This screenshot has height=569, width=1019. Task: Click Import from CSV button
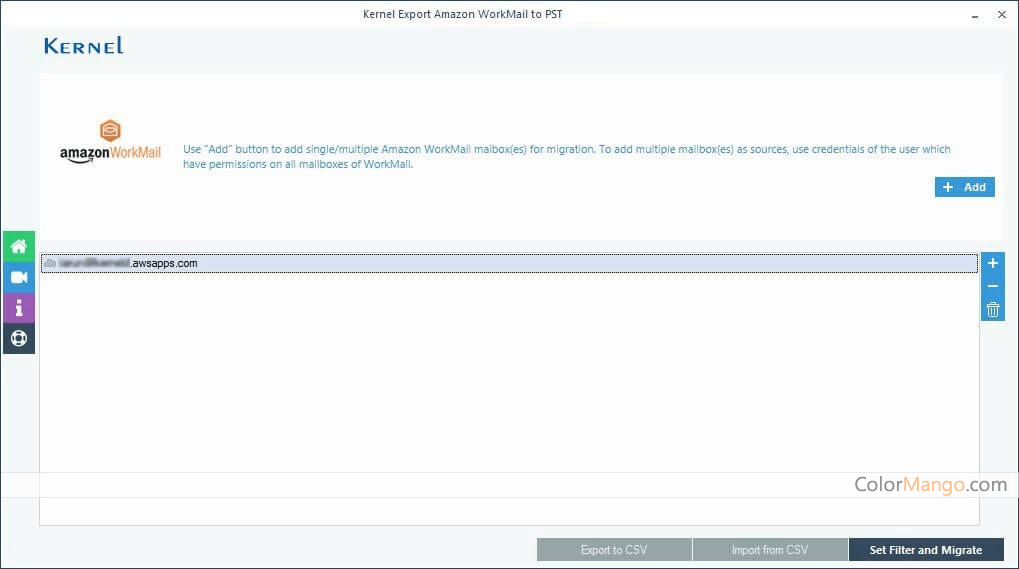tap(769, 550)
